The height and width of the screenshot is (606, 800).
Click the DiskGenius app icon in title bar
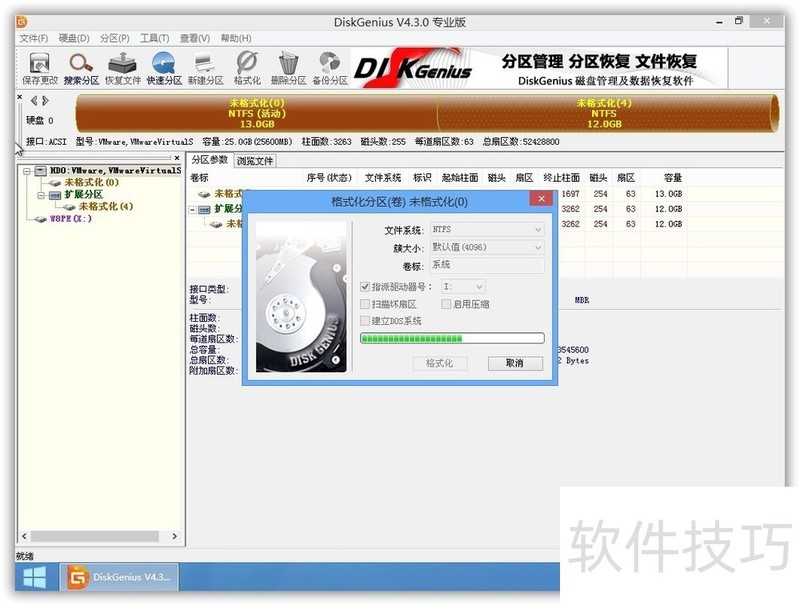pos(22,22)
